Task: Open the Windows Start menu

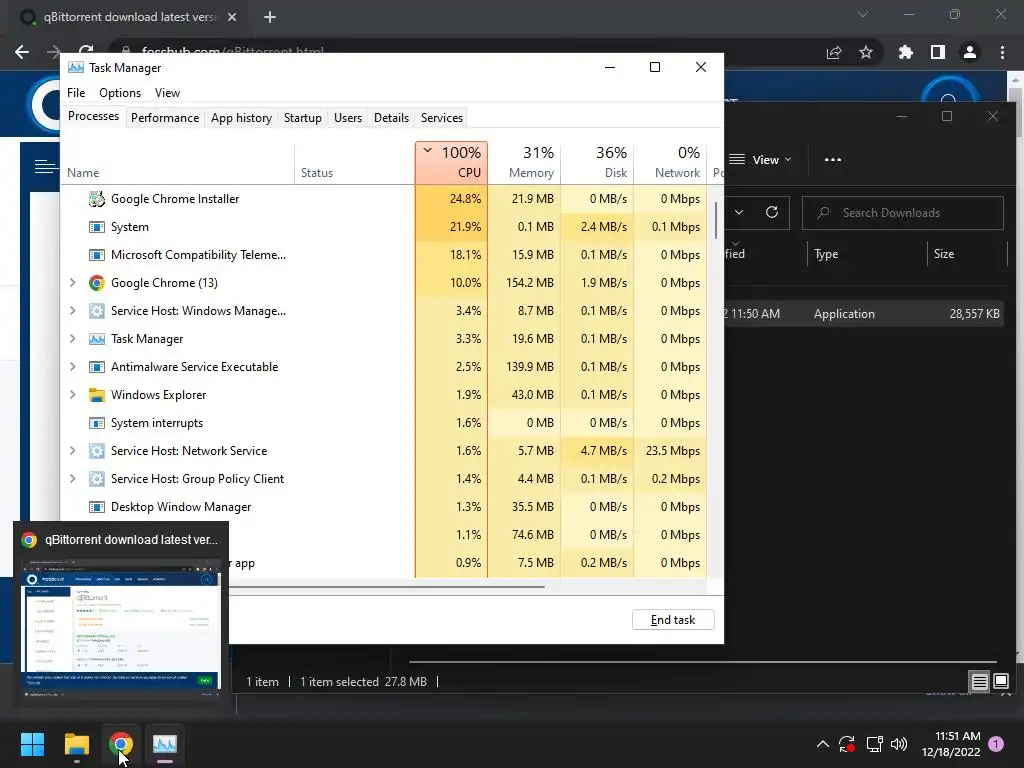Action: click(x=32, y=744)
